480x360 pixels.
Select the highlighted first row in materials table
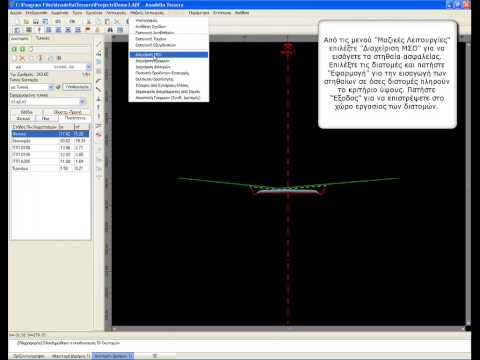50,134
